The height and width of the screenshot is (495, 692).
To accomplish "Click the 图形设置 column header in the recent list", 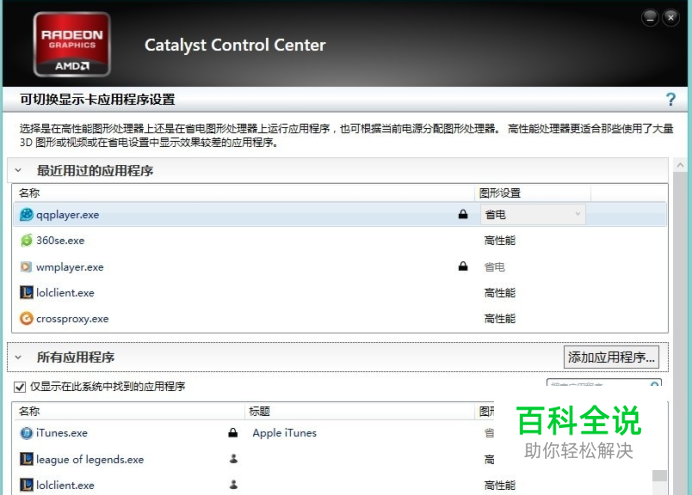I will pyautogui.click(x=500, y=193).
